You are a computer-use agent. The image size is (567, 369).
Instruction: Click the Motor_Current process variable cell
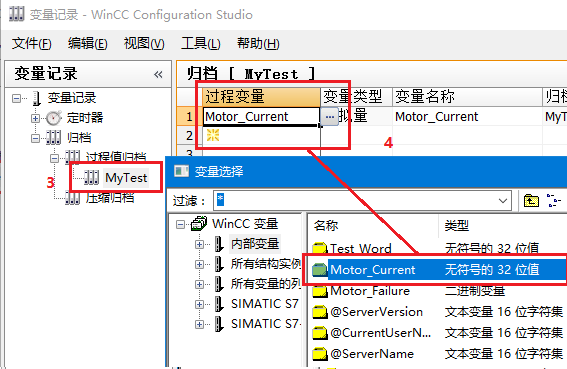(261, 116)
